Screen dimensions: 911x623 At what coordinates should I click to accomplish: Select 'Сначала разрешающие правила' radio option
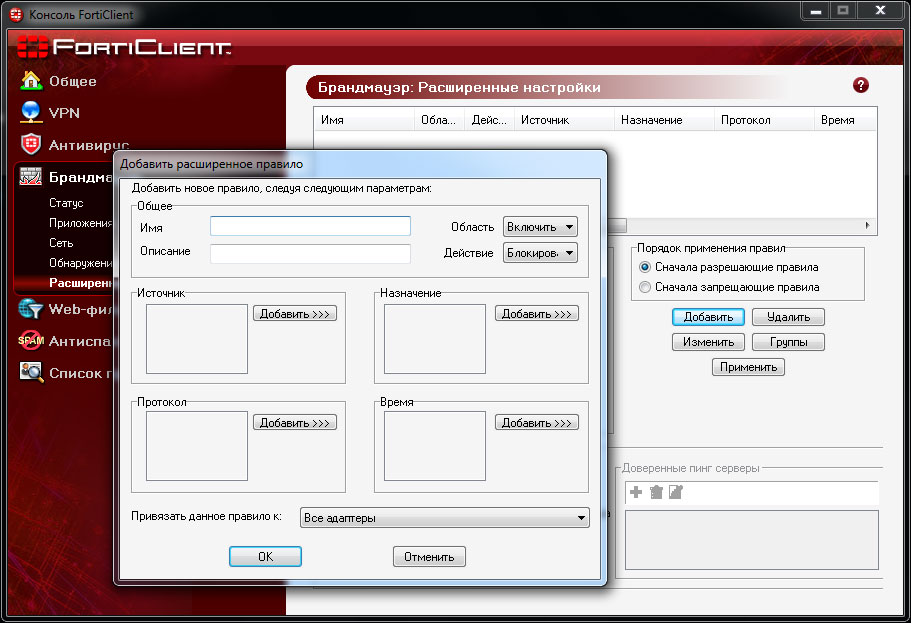[645, 267]
